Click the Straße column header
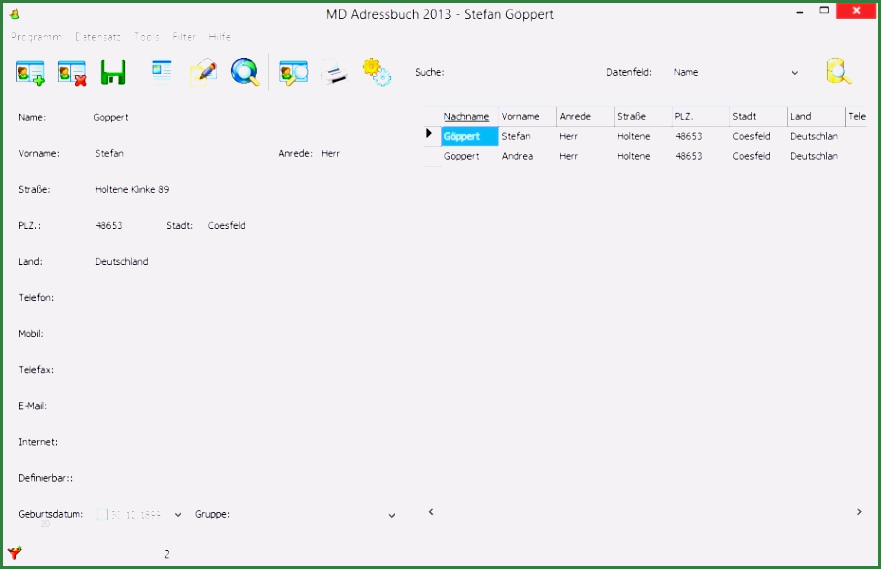 coord(643,116)
